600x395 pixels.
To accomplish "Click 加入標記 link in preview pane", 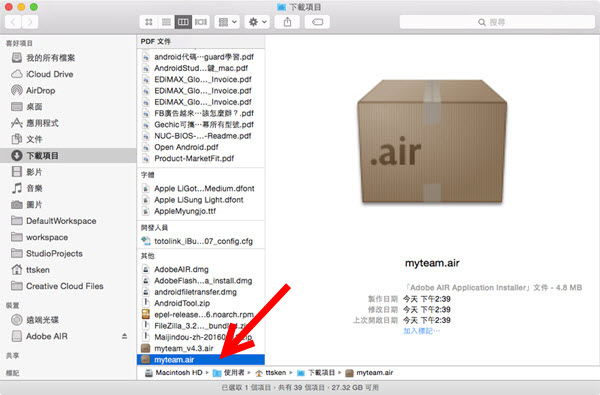I will pos(422,331).
